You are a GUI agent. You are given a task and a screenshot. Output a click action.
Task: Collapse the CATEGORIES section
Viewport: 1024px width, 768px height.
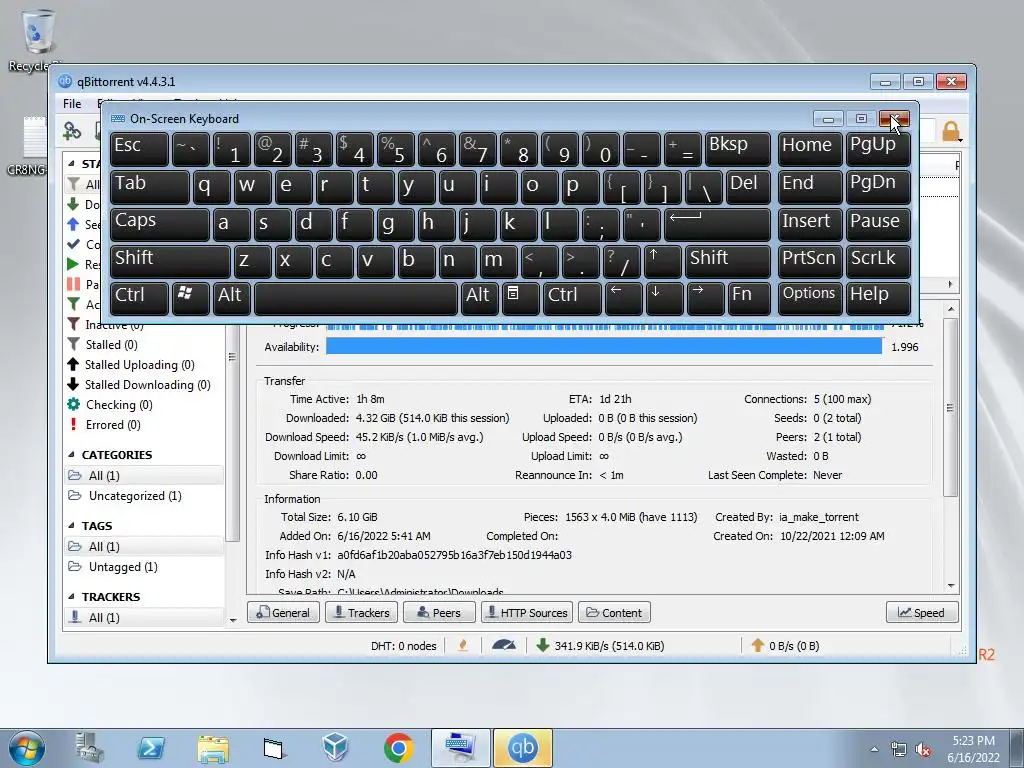click(x=71, y=455)
